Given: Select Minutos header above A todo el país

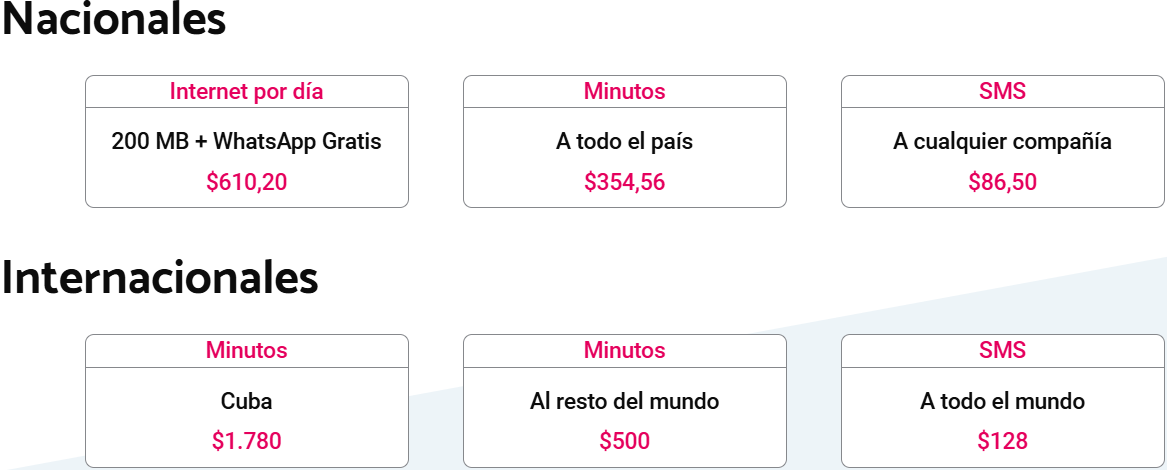Looking at the screenshot, I should click(x=624, y=92).
